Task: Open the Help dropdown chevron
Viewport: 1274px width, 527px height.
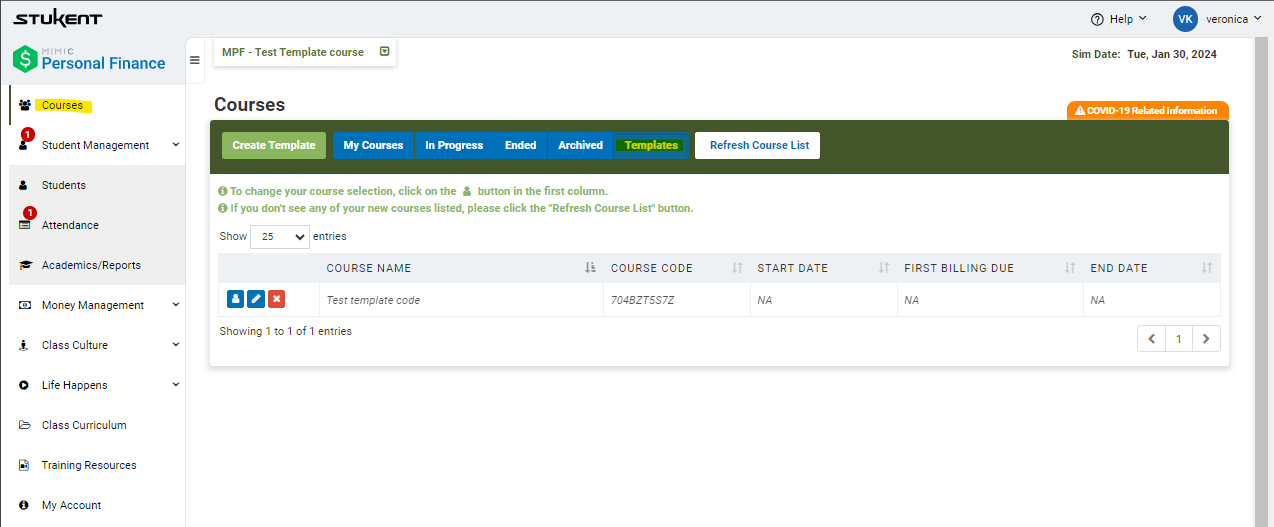Action: click(x=1144, y=19)
